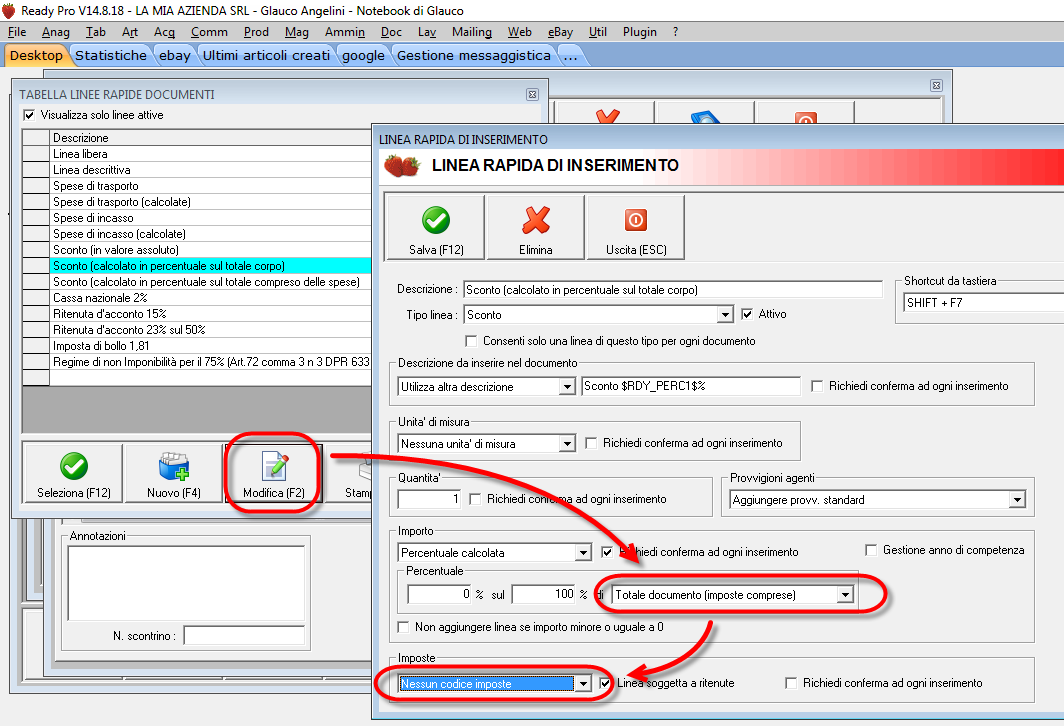1064x726 pixels.
Task: Toggle Richiedi conferma in Unita' di misura section
Action: point(591,443)
